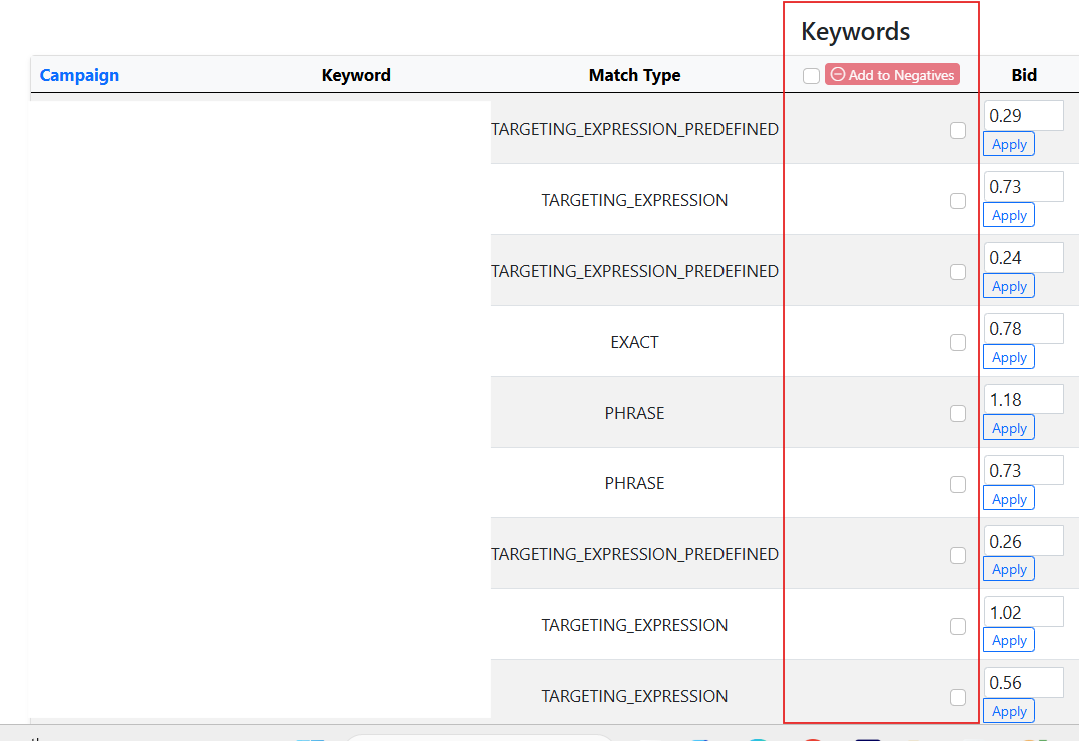The height and width of the screenshot is (741, 1079).
Task: Check the box in the 0.29 bid row
Action: (958, 130)
